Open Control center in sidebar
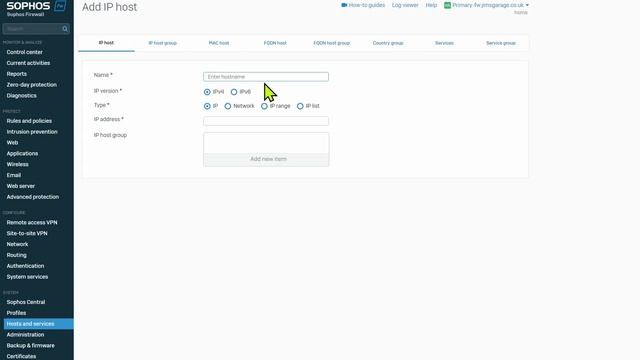This screenshot has height=360, width=640. tap(24, 52)
